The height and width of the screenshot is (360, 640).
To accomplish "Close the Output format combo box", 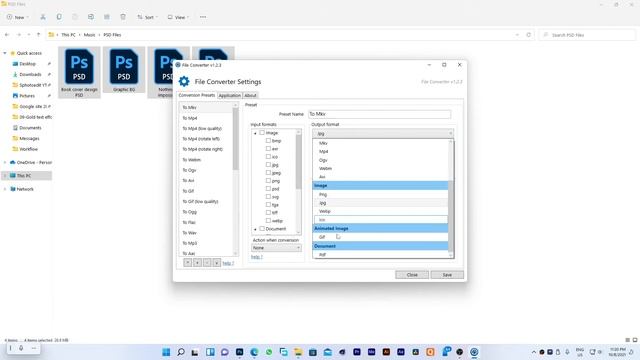I will point(383,133).
